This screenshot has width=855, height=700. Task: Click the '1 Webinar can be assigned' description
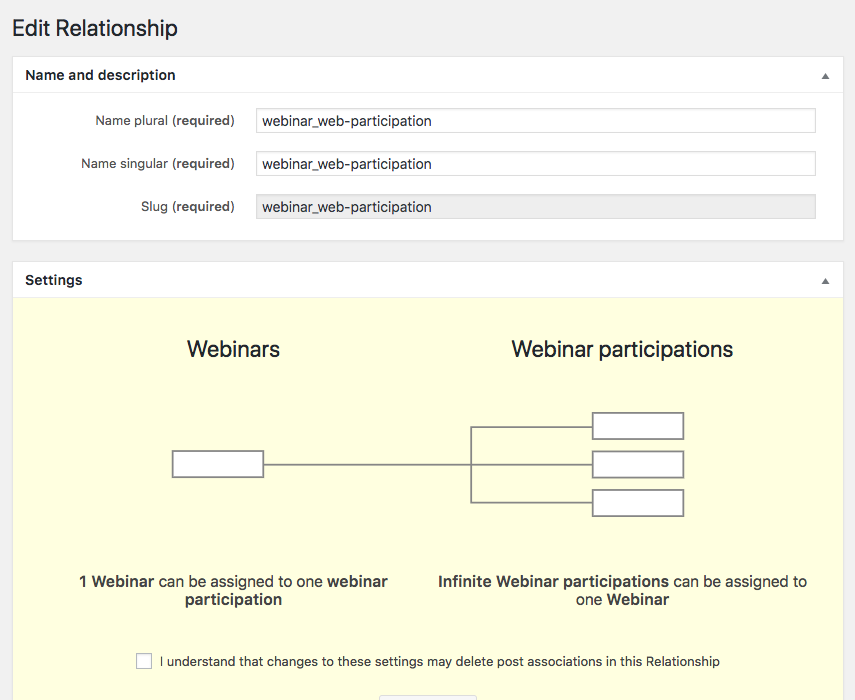point(233,590)
